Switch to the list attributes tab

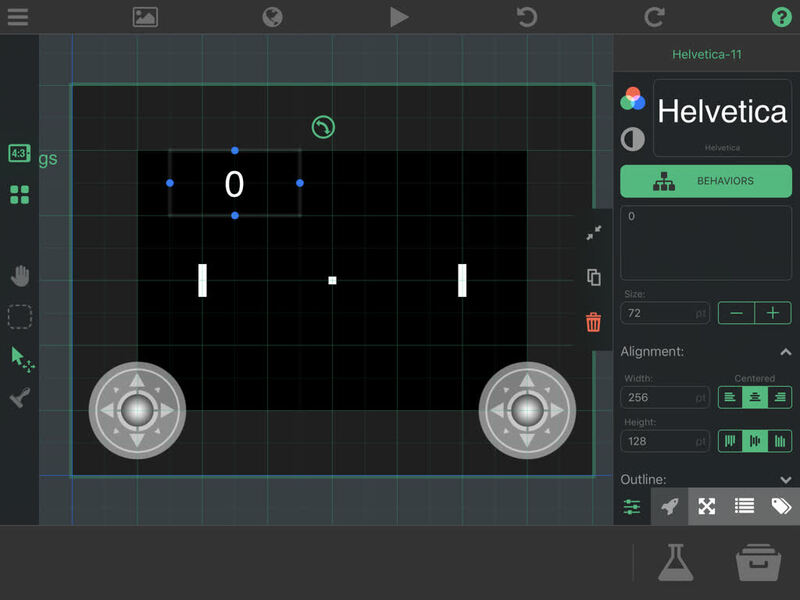744,507
